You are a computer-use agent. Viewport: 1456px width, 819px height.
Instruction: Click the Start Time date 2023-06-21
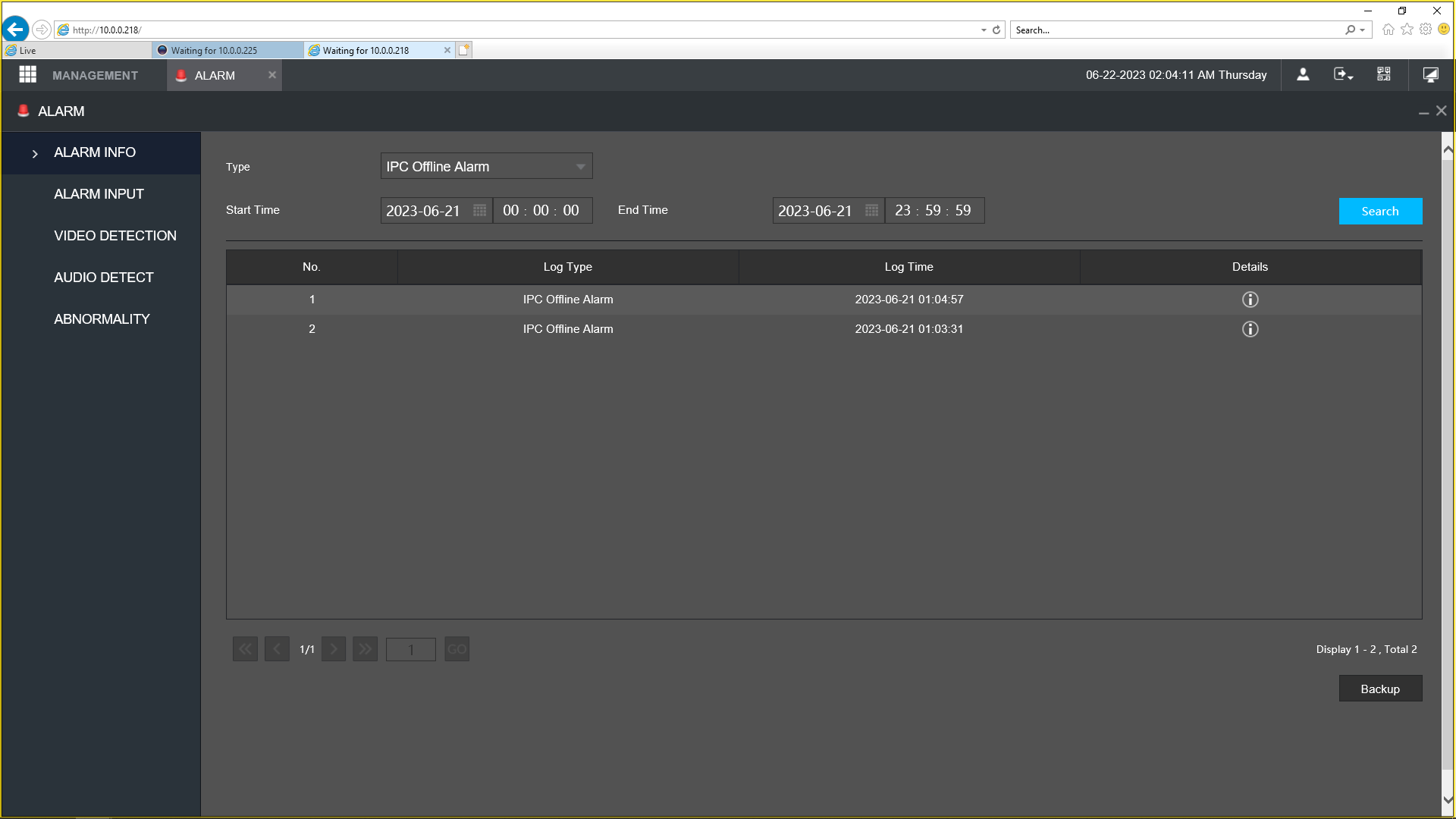tap(423, 211)
